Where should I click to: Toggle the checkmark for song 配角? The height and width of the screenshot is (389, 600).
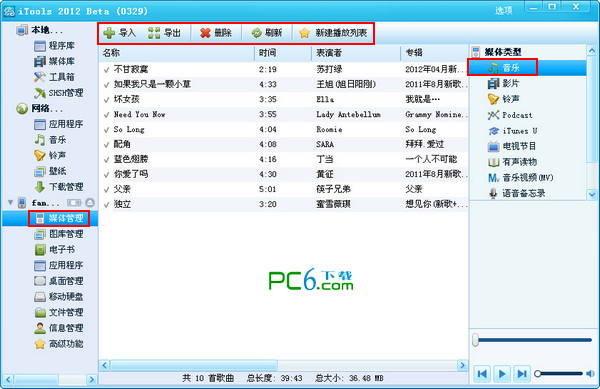pos(106,145)
